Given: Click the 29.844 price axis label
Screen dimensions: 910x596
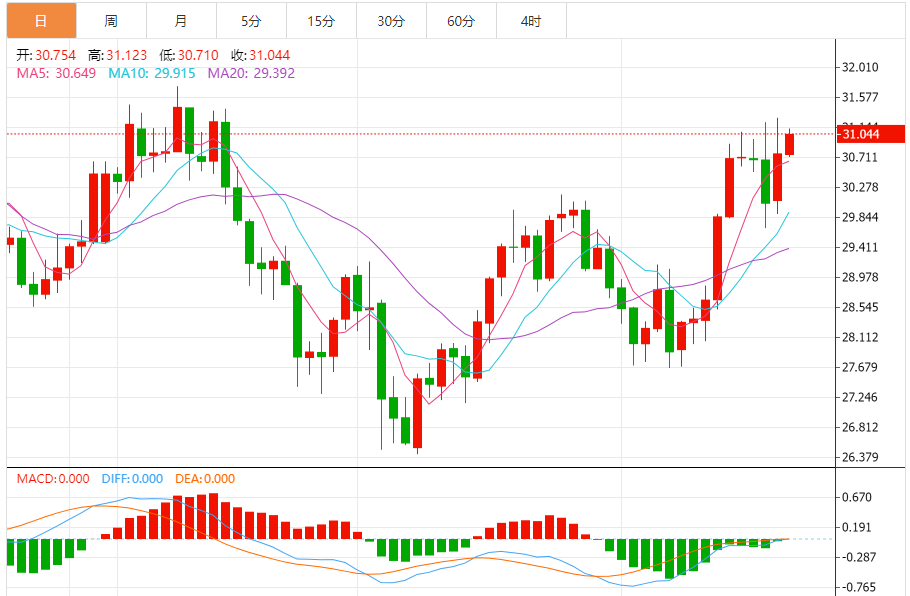Looking at the screenshot, I should (860, 217).
